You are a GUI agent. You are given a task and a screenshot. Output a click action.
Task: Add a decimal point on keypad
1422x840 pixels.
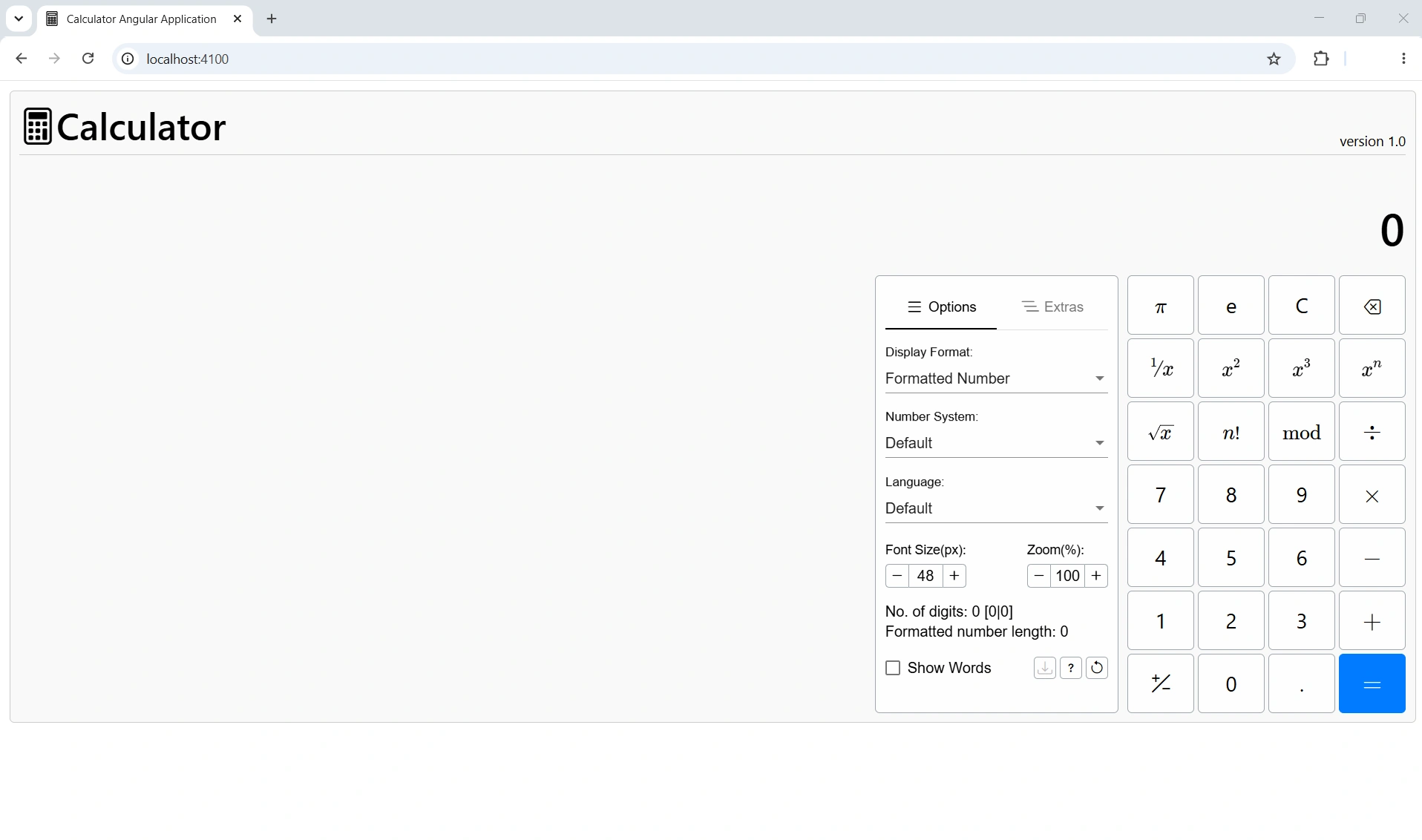1301,683
